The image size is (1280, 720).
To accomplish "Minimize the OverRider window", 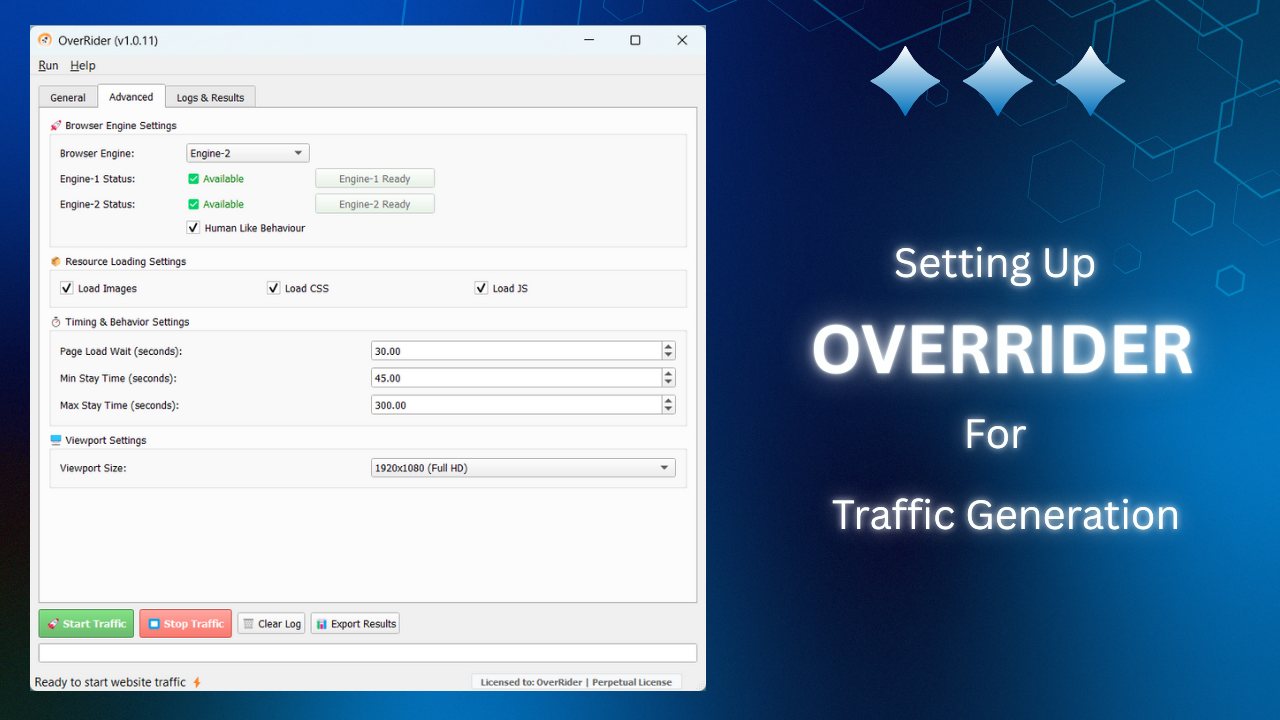I will click(x=588, y=40).
